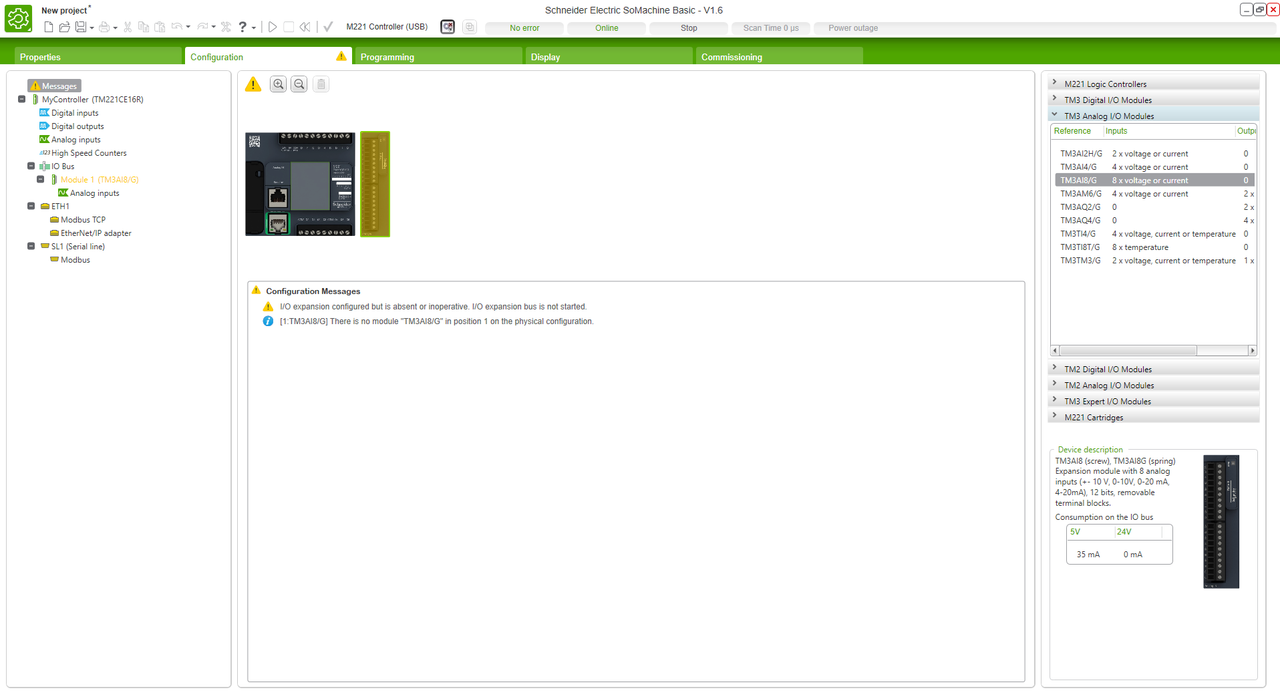The width and height of the screenshot is (1280, 695).
Task: Open the Display tab
Action: [x=609, y=57]
